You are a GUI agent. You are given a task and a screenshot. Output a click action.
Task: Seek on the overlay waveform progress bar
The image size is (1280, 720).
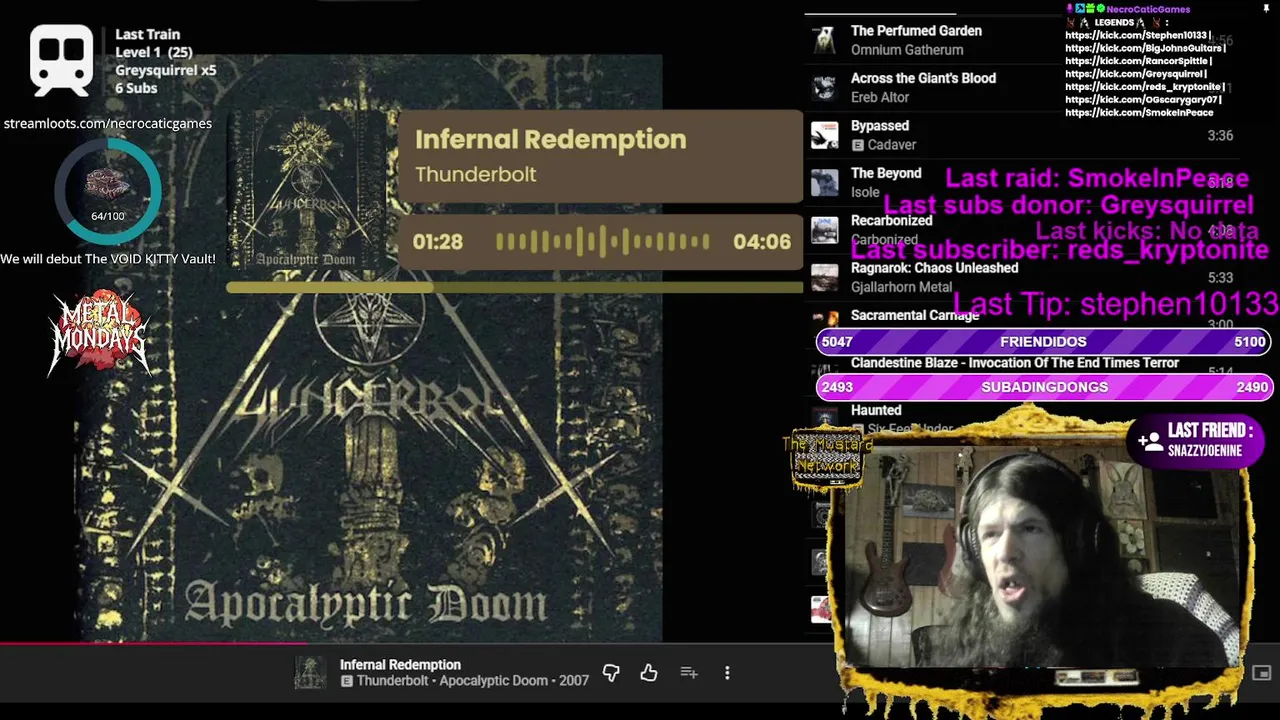click(x=602, y=242)
